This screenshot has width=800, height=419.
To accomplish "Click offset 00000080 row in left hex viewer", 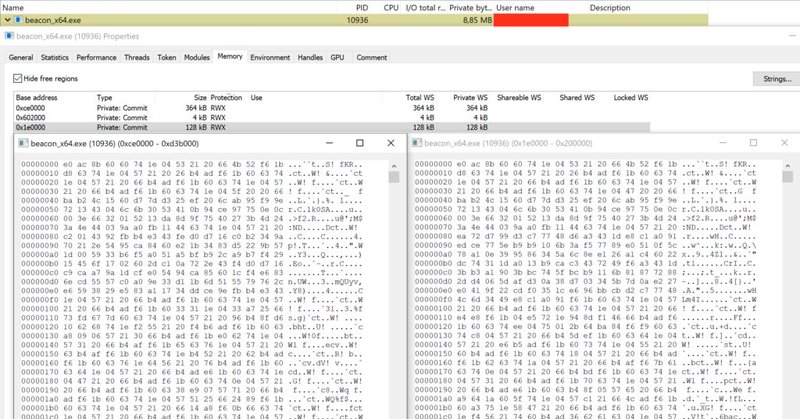I will coord(192,237).
